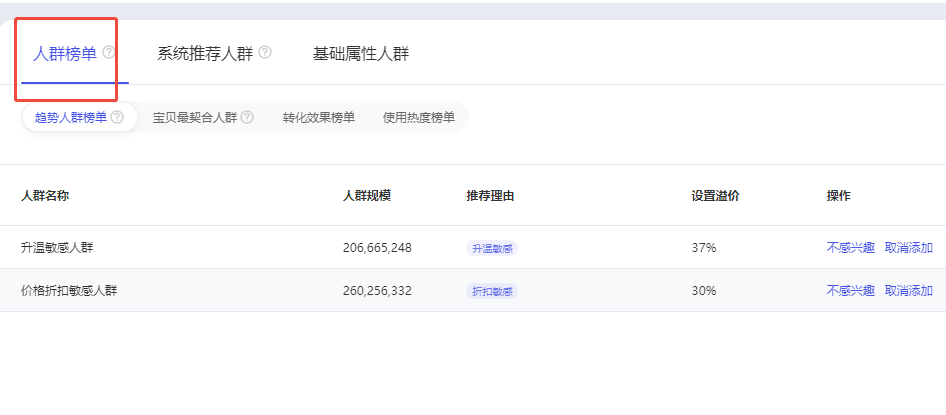Viewport: 946px width, 415px height.
Task: Show the 转化效果榜单 ranking
Action: pyautogui.click(x=318, y=118)
